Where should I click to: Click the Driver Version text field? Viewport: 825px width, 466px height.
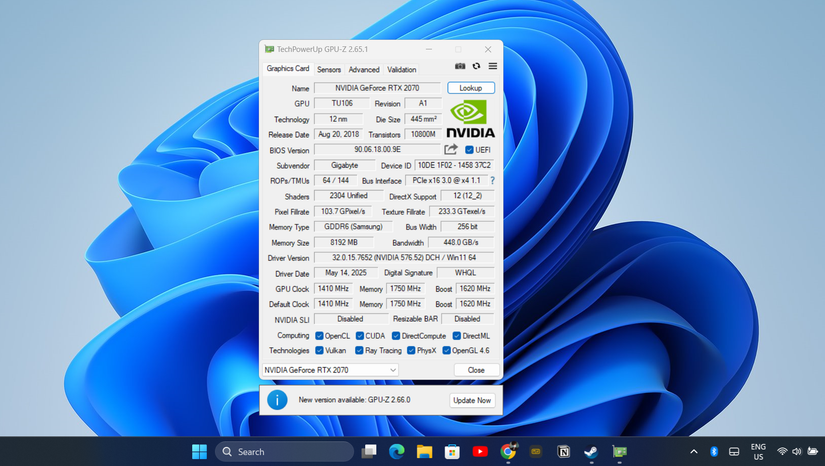pyautogui.click(x=405, y=258)
